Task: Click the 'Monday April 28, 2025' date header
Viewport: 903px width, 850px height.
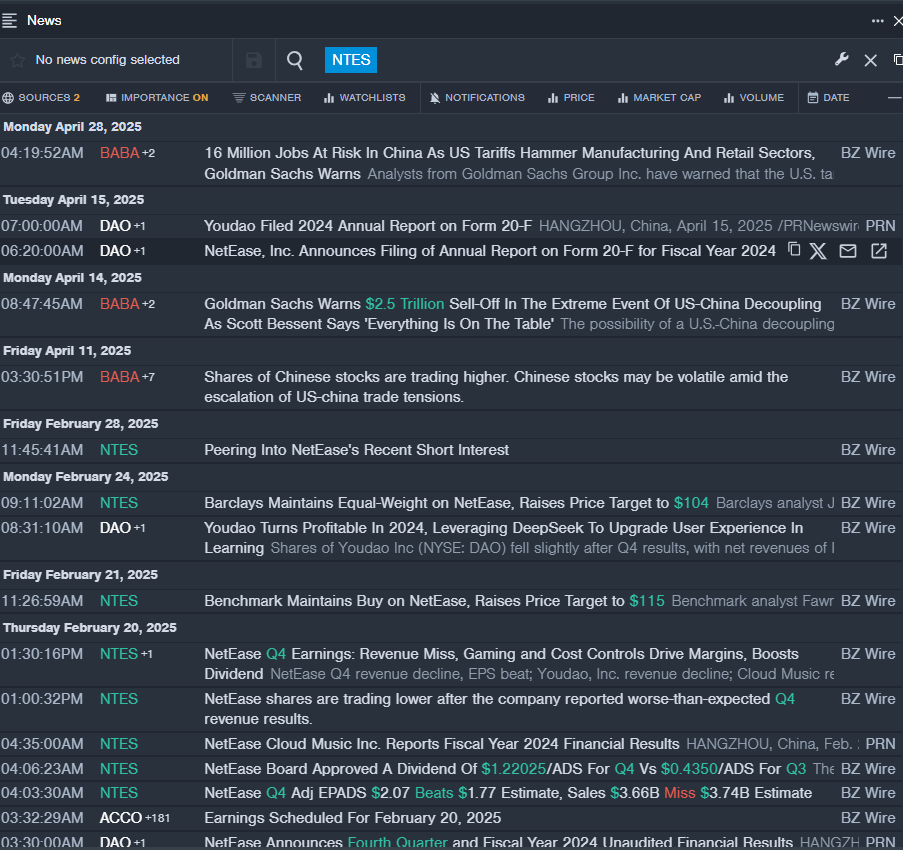Action: click(x=73, y=127)
